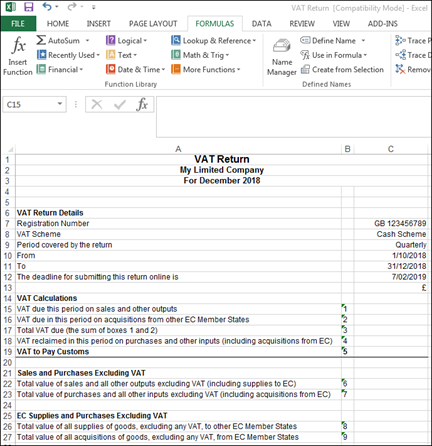Click the Excel application icon in title bar

coord(10,7)
